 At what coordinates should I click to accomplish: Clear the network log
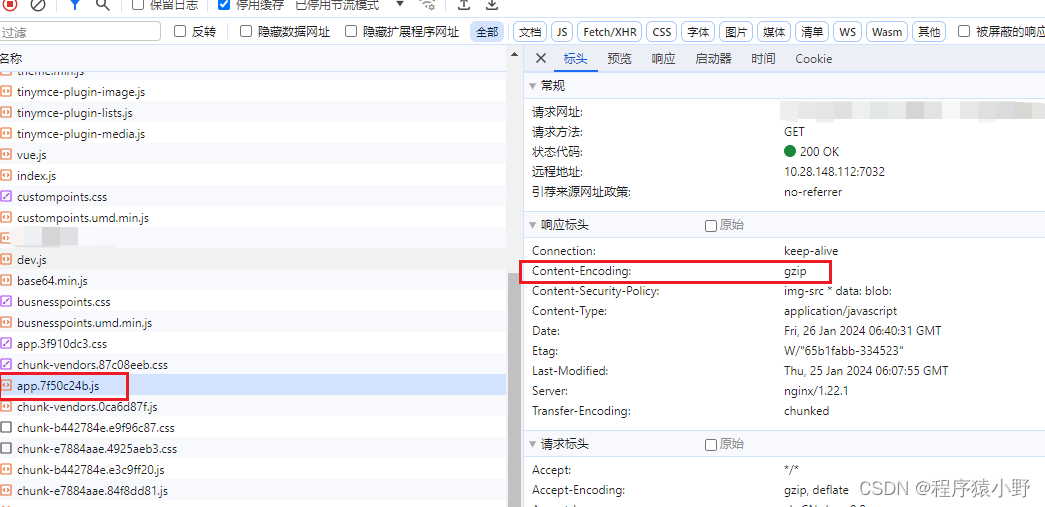click(x=37, y=5)
